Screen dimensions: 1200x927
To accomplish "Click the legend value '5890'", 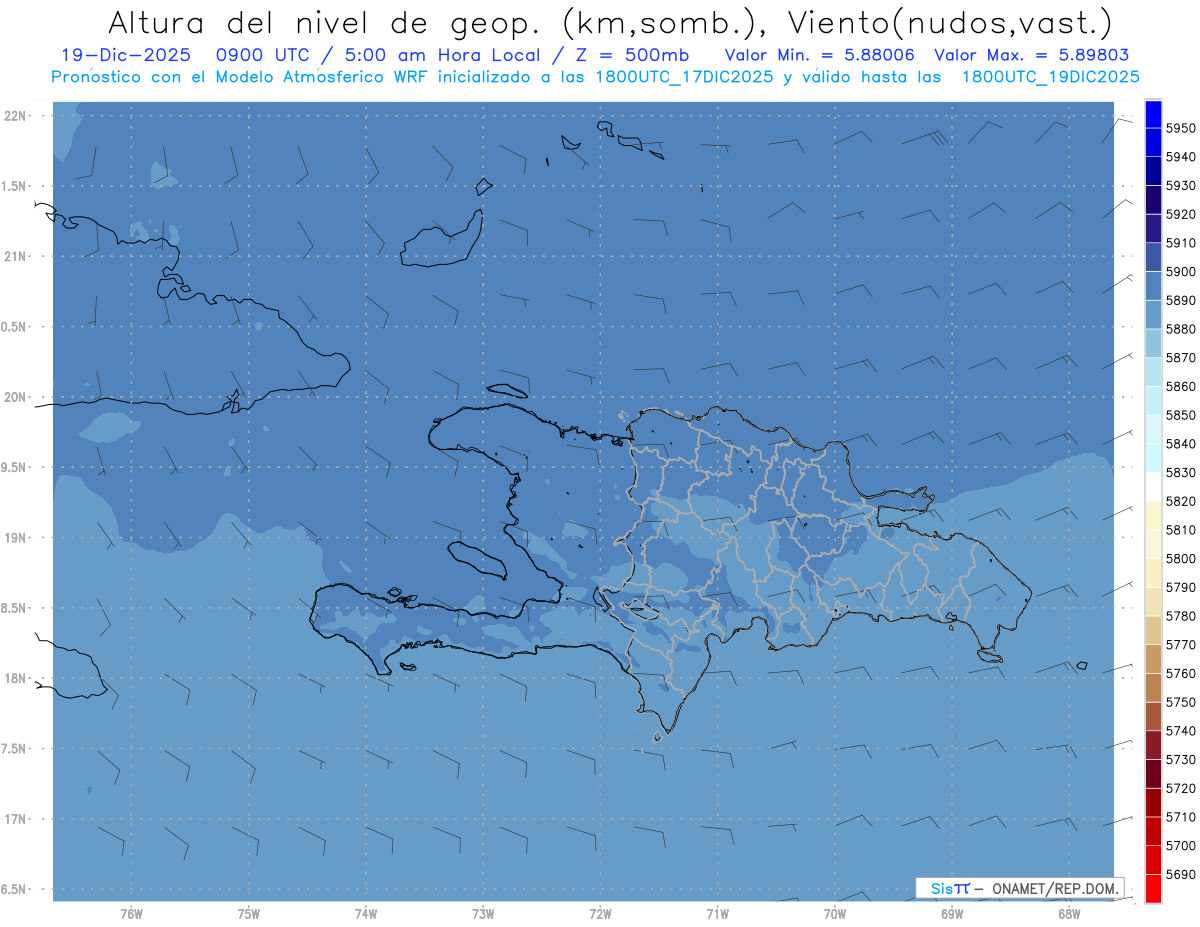I will [x=1181, y=300].
